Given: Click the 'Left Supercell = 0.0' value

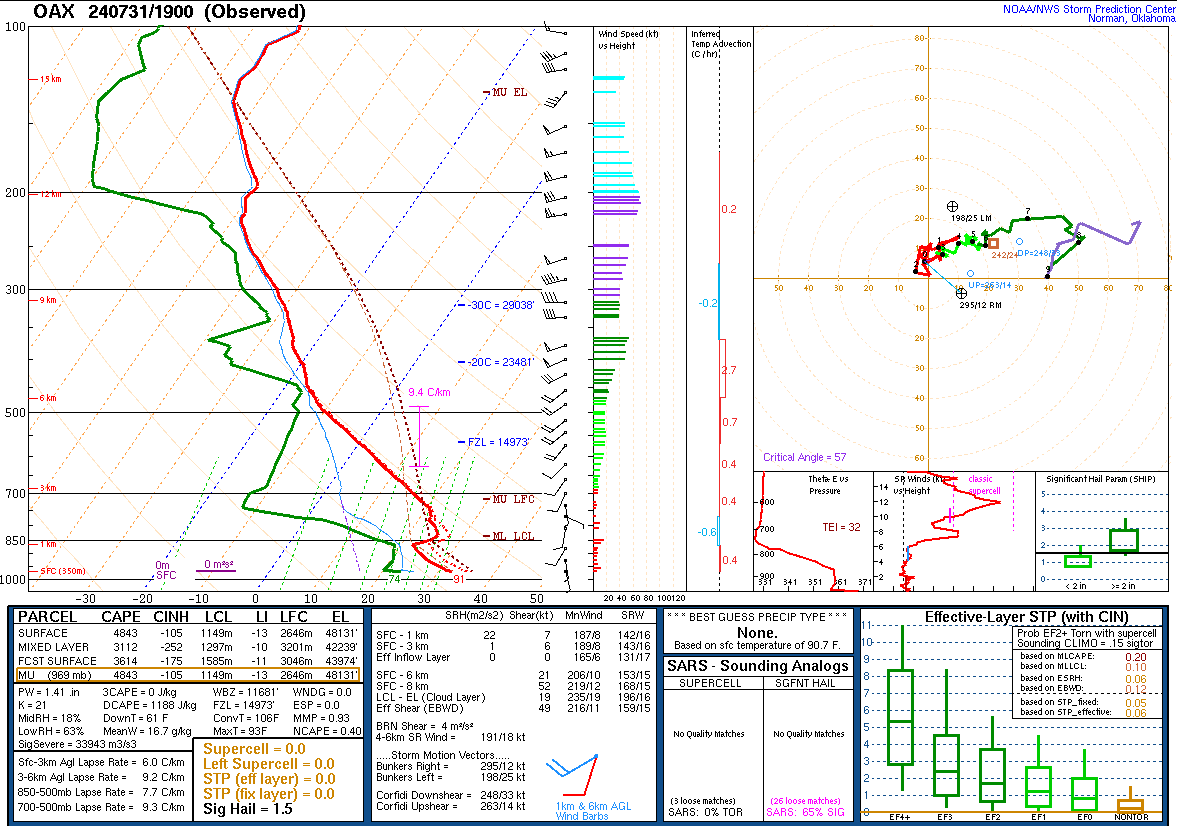Looking at the screenshot, I should coord(269,764).
